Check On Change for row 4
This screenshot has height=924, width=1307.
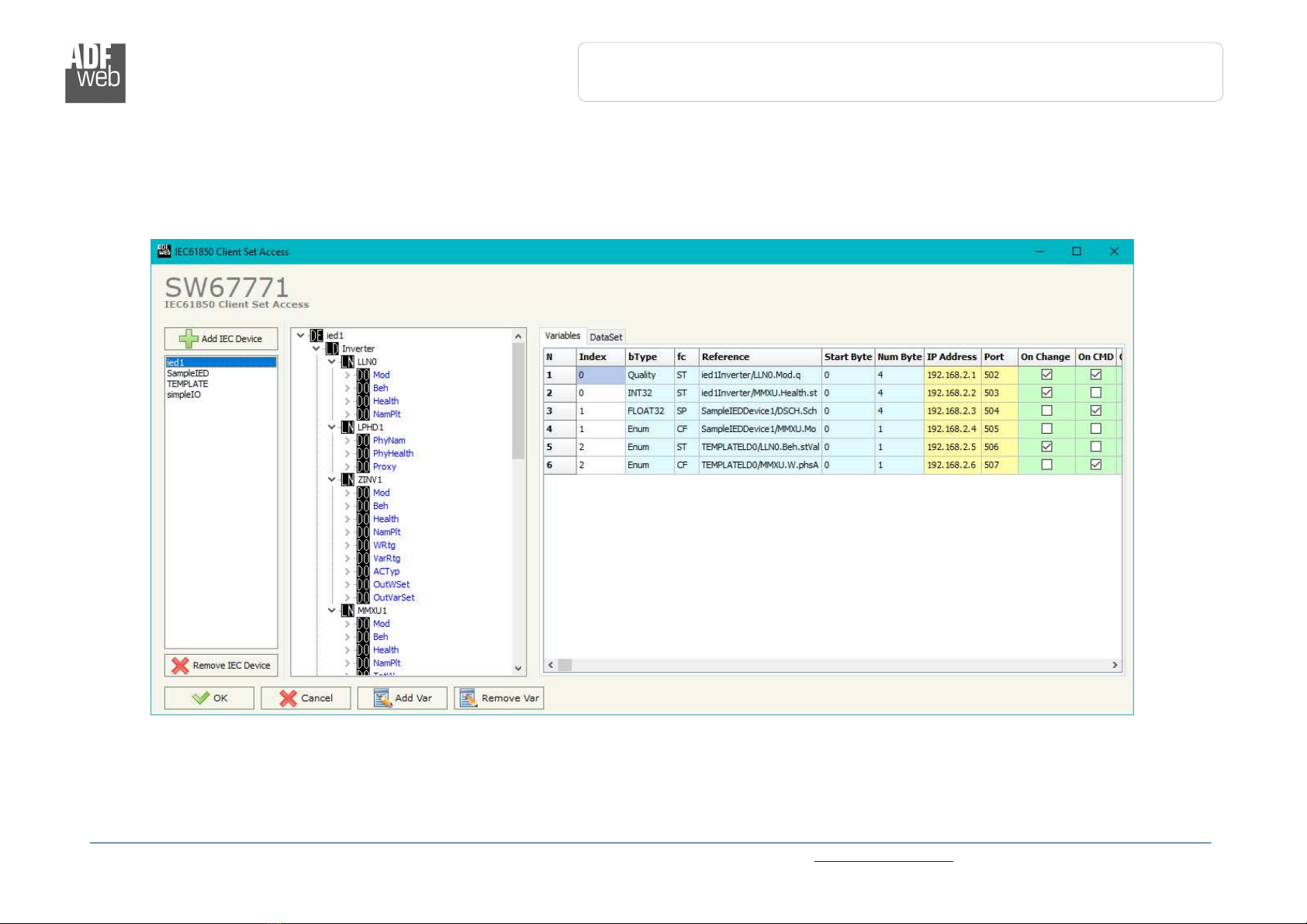pyautogui.click(x=1046, y=428)
